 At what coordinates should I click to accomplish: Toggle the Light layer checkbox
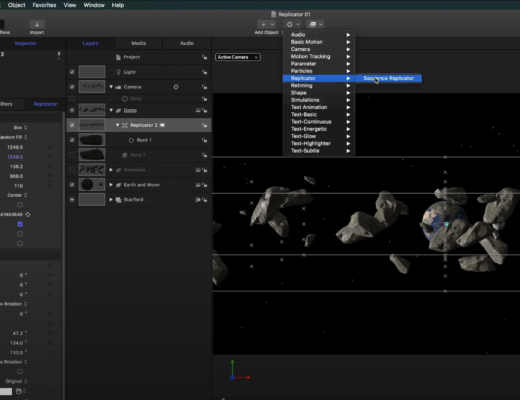click(x=72, y=72)
